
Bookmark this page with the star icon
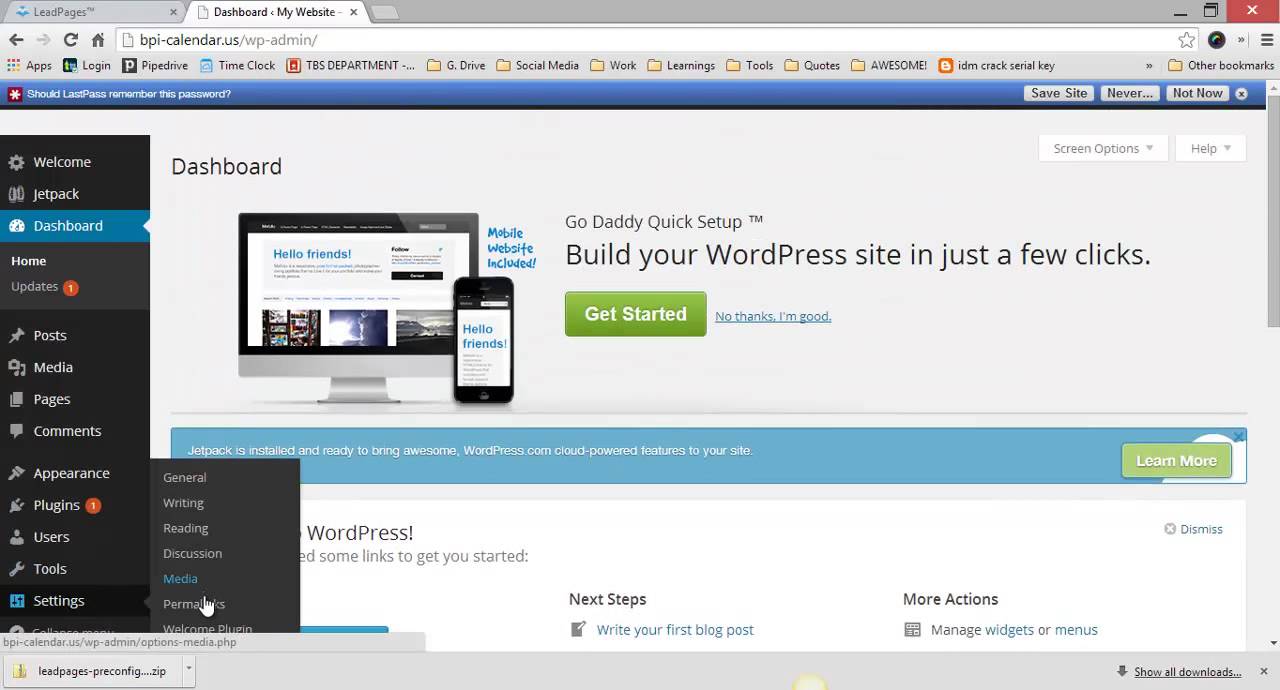pyautogui.click(x=1186, y=40)
